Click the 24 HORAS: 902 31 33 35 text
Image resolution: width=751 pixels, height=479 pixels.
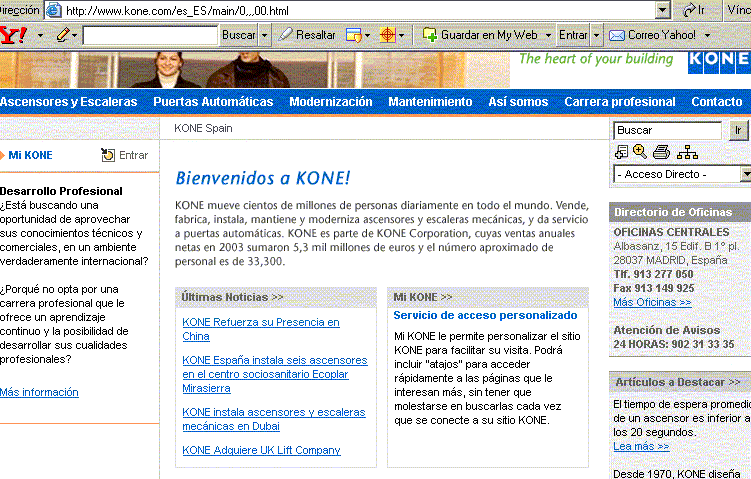click(x=673, y=344)
